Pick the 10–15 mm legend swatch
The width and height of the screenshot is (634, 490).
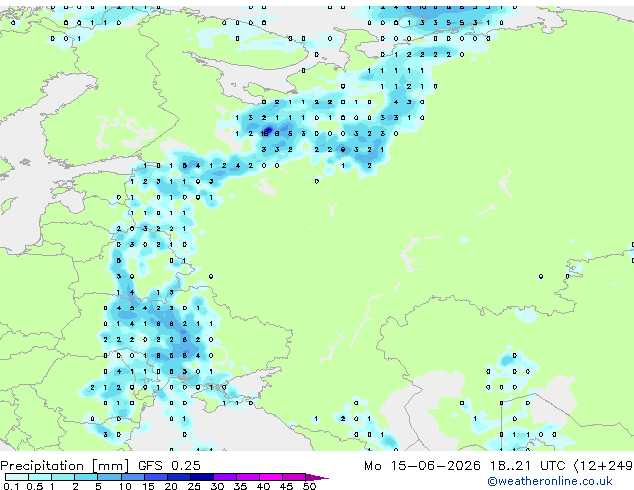132,477
